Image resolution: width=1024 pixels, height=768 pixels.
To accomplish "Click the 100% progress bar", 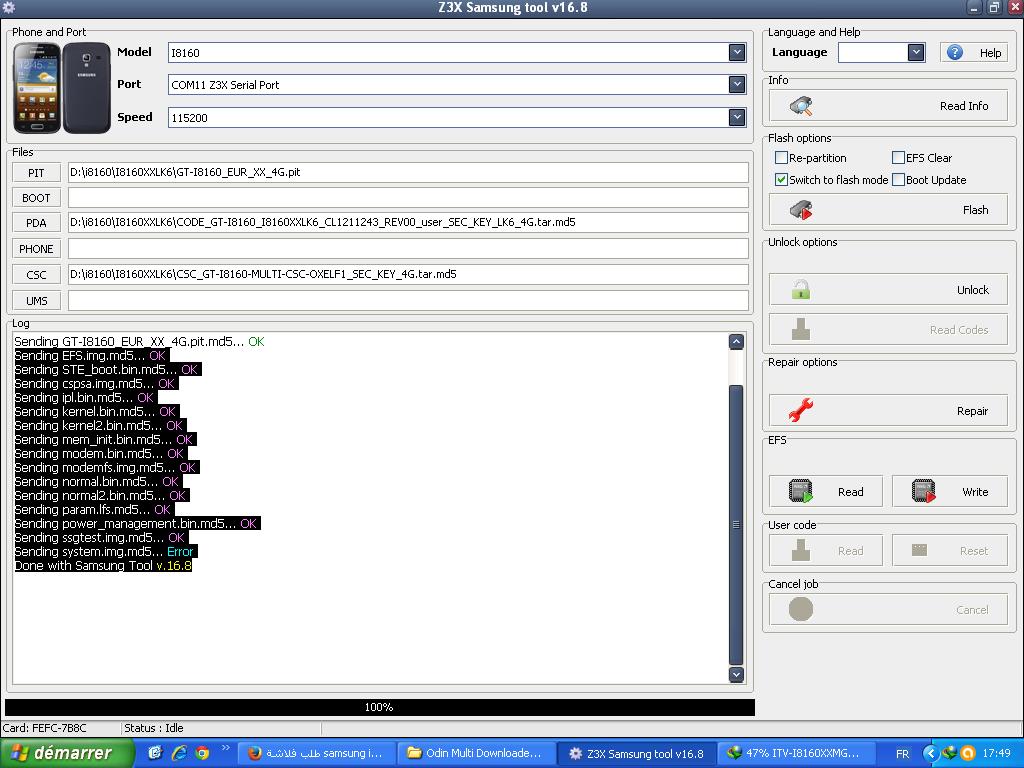I will click(x=379, y=707).
